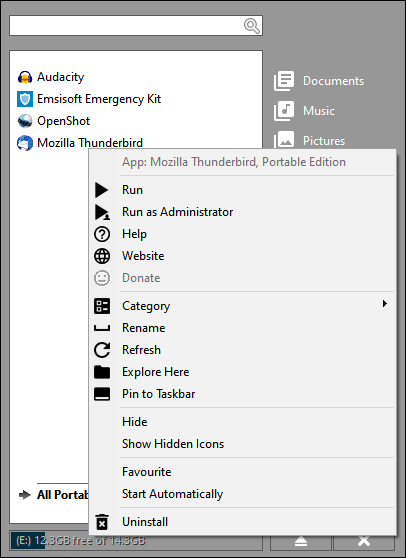Expand the Category submenu arrow
The image size is (406, 558).
(x=385, y=304)
